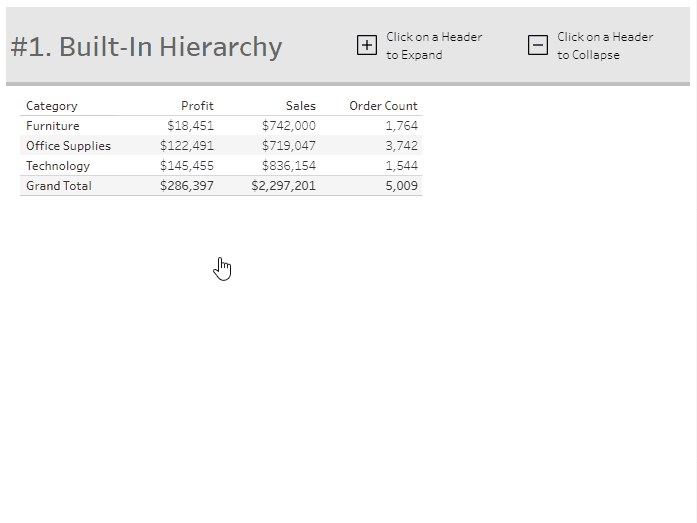The image size is (697, 523).
Task: Click Grand Total order count 5,009
Action: pyautogui.click(x=401, y=186)
